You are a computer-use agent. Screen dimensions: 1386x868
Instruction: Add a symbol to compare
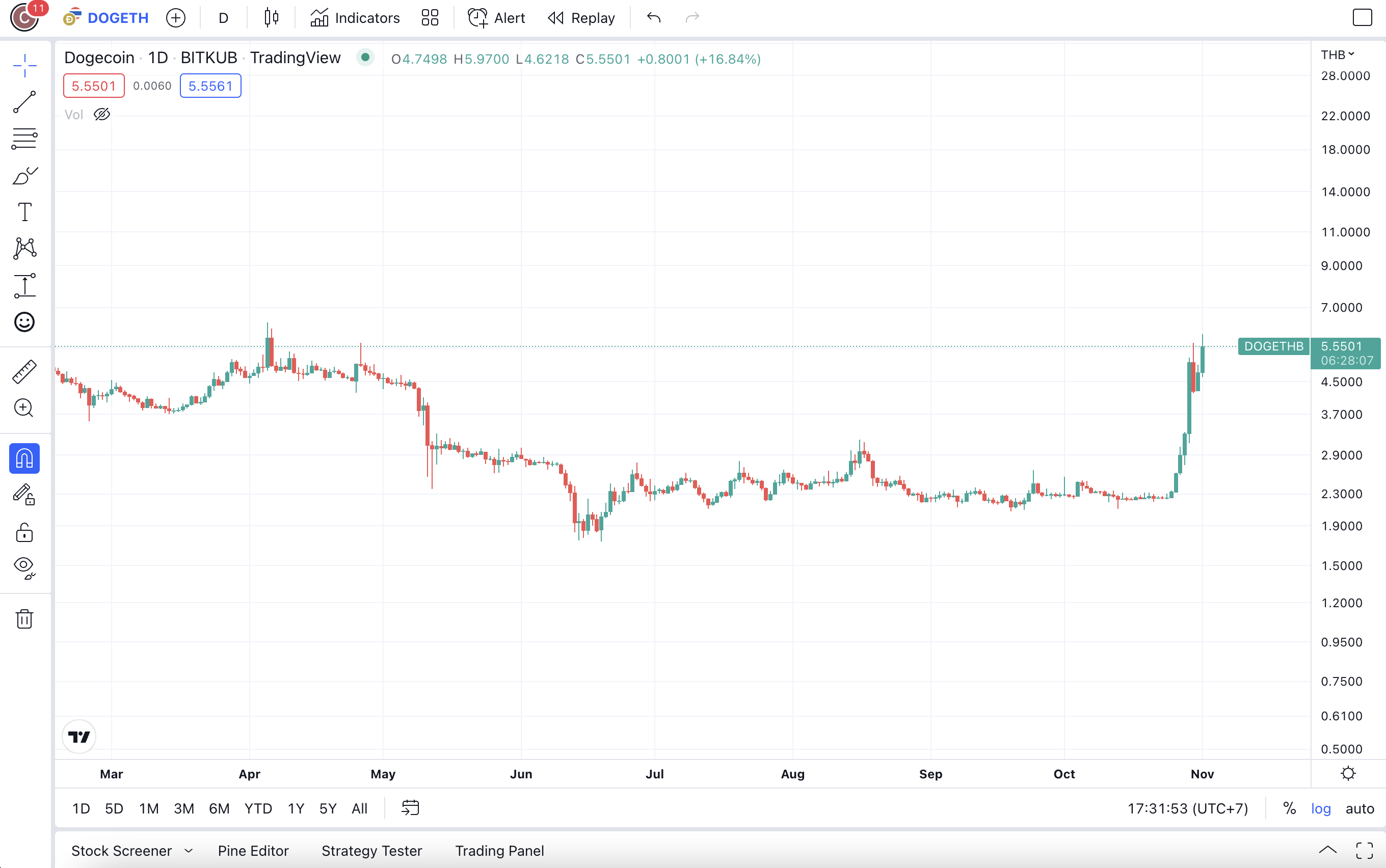(x=176, y=18)
